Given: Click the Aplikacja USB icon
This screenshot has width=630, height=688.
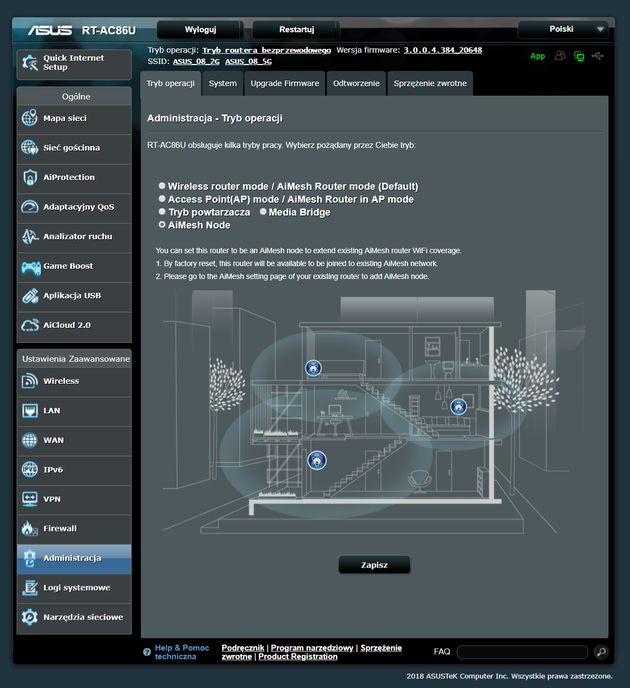Looking at the screenshot, I should tap(29, 296).
